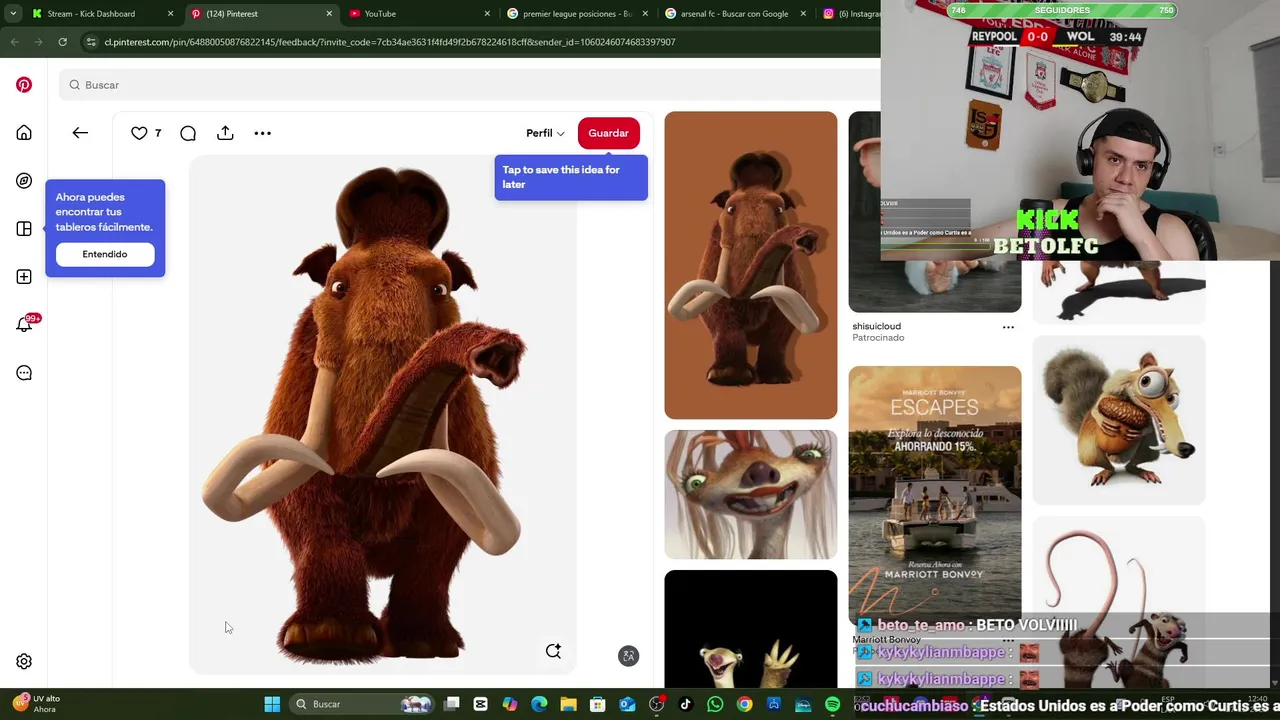The height and width of the screenshot is (720, 1280).
Task: Switch to Stream - Kick Dashboard tab
Action: (x=100, y=14)
